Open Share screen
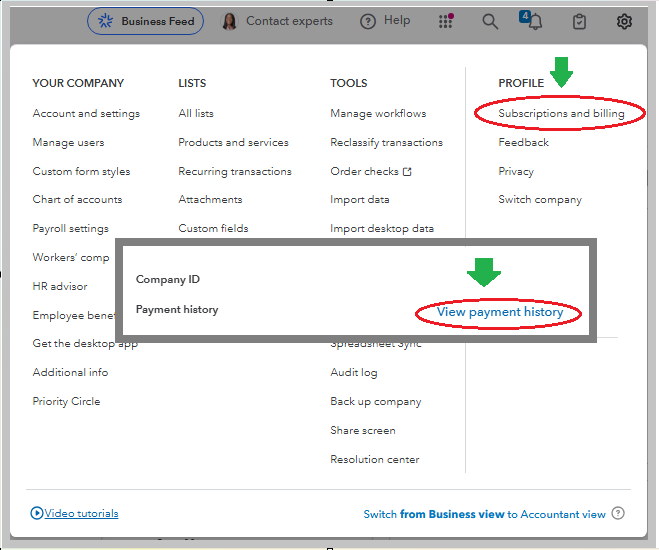 363,430
